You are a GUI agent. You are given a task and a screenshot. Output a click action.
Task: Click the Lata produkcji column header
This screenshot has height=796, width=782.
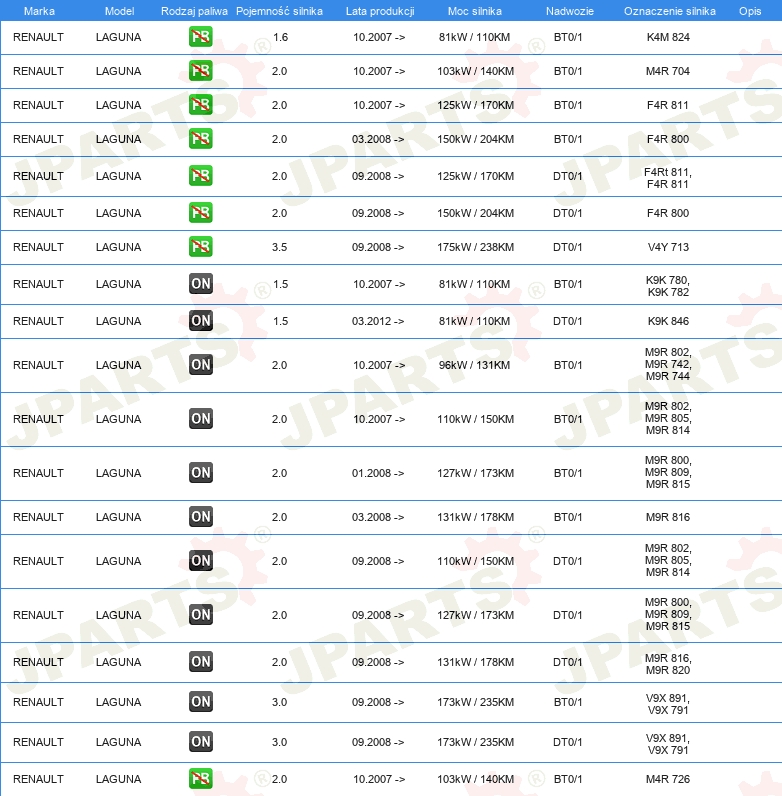click(380, 11)
